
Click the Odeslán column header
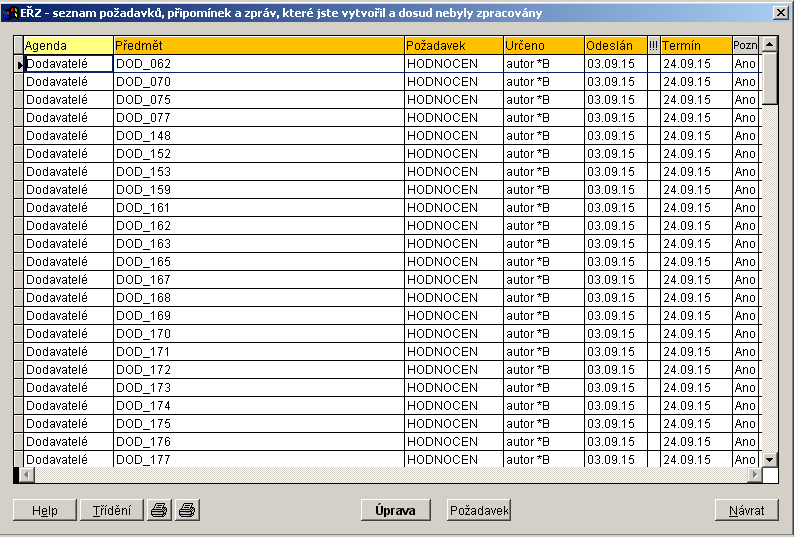(615, 46)
